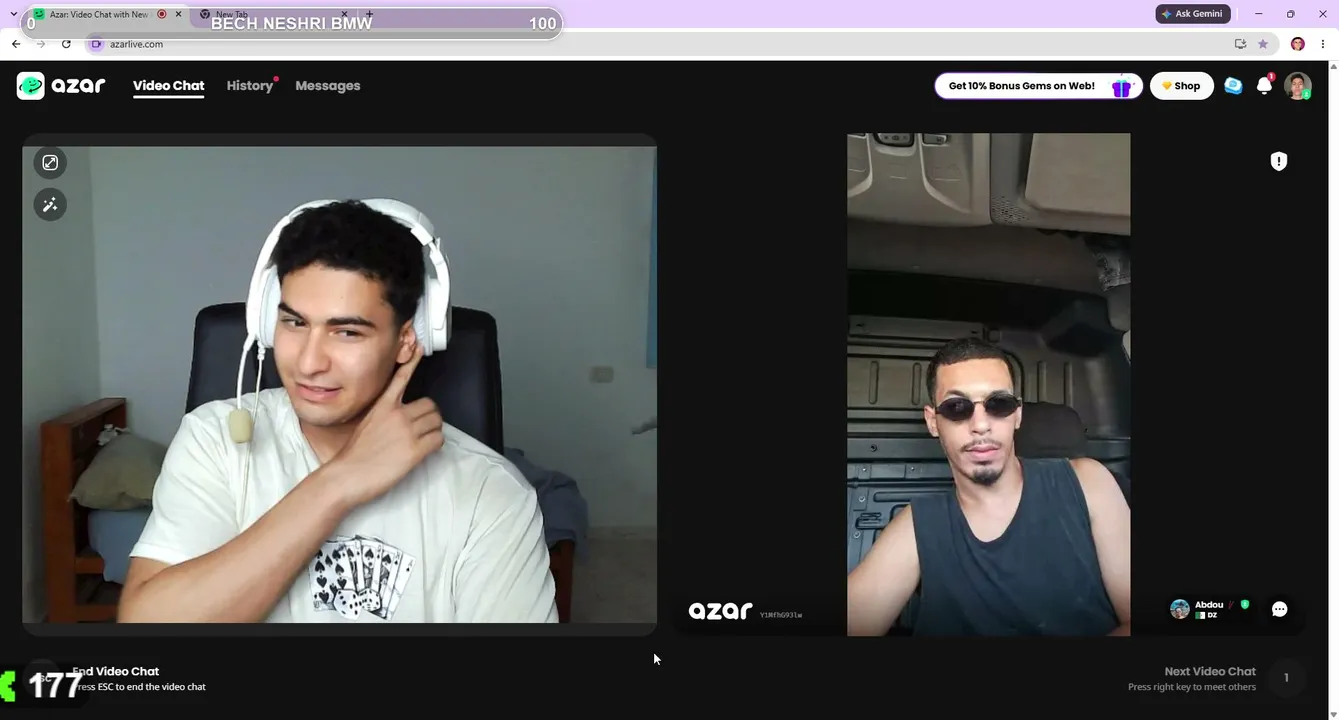Go back in the browser
The image size is (1339, 720).
(16, 44)
